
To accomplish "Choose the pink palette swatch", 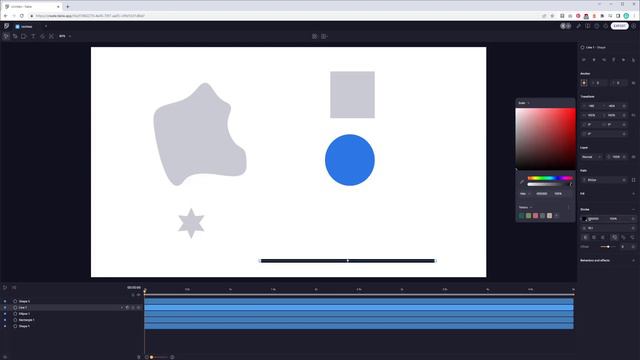I will point(536,216).
